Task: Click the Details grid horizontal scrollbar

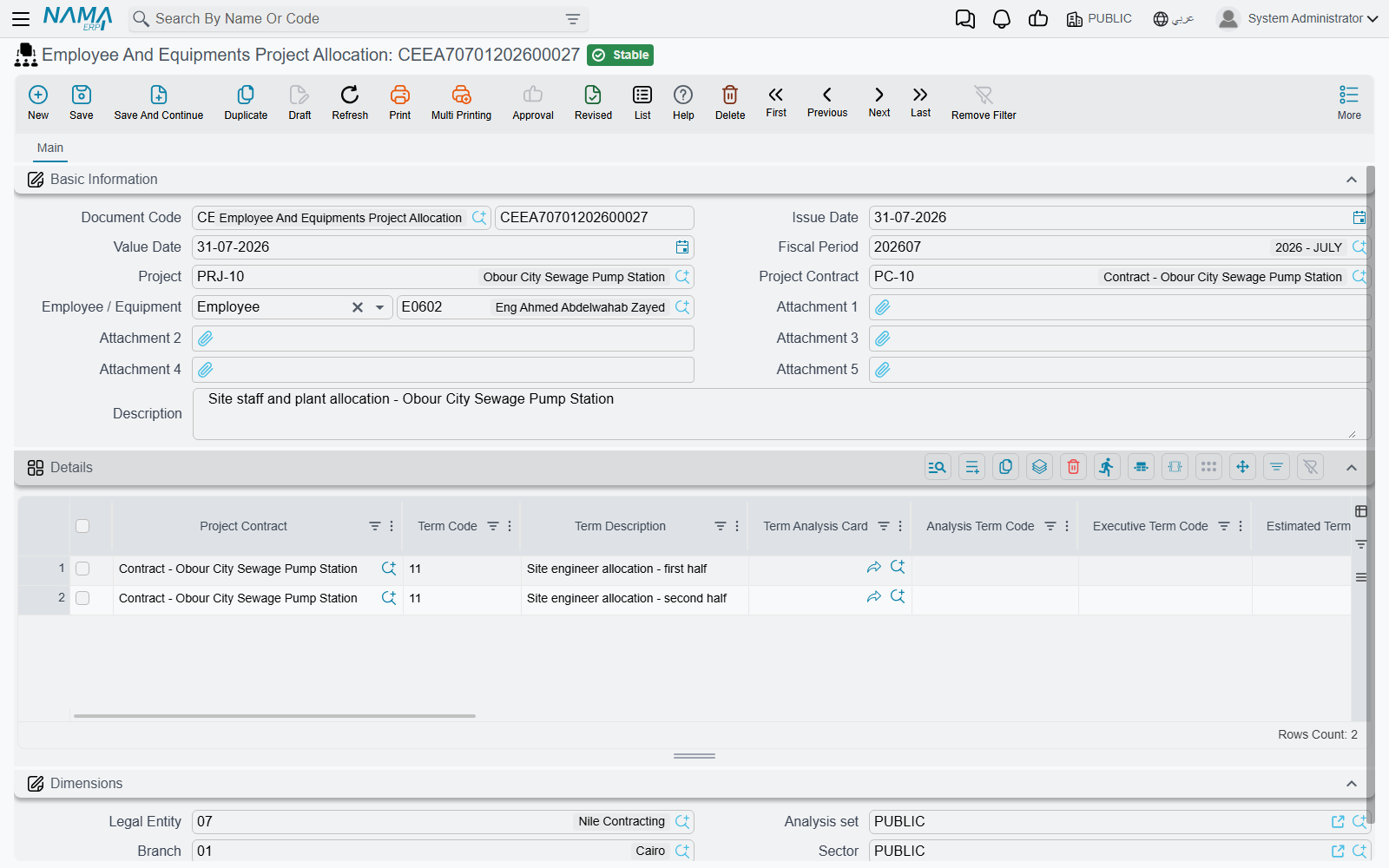Action: point(274,716)
